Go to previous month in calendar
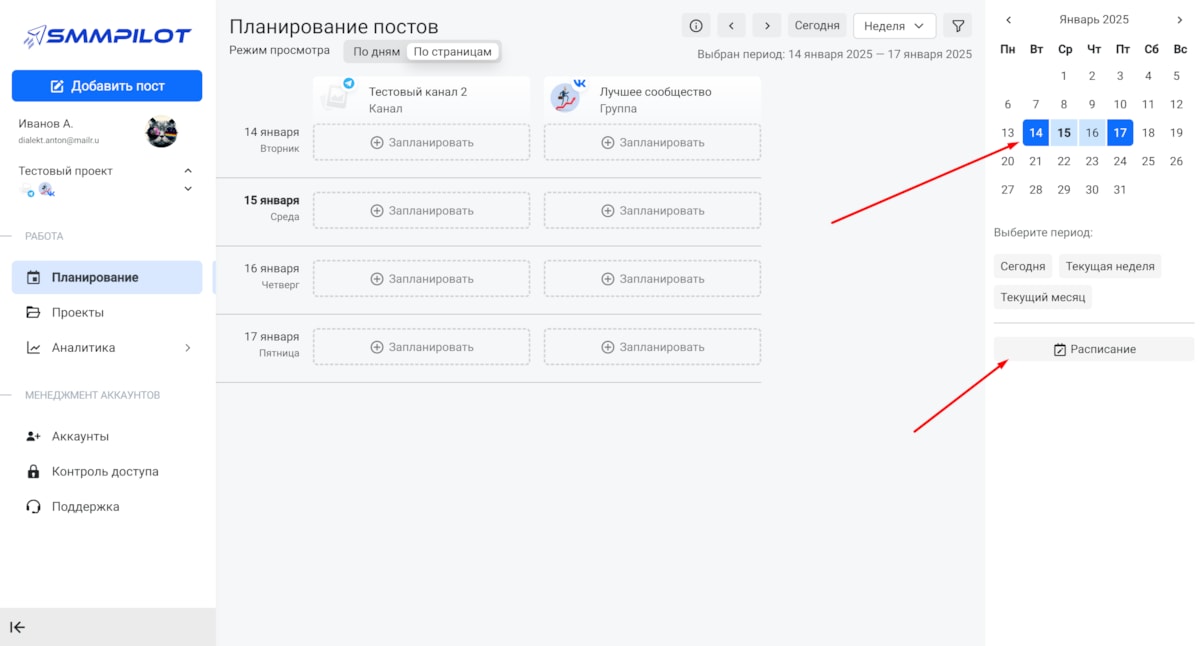 click(x=1008, y=19)
